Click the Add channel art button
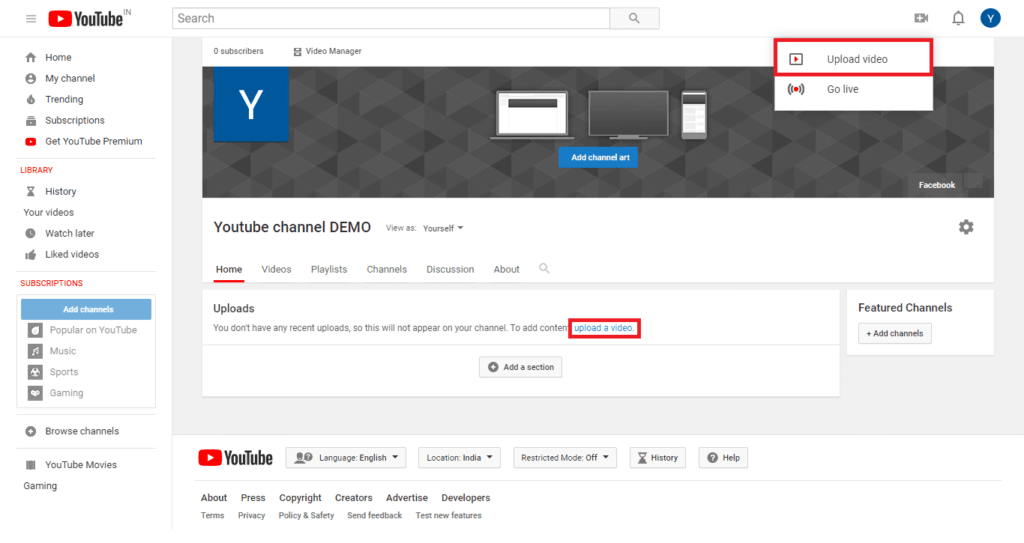 coord(598,157)
